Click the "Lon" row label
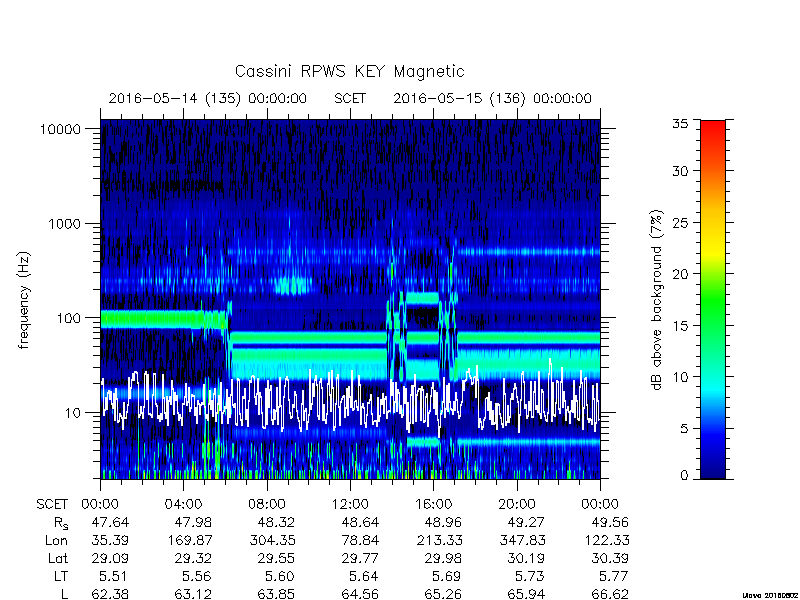This screenshot has height=600, width=800. pyautogui.click(x=56, y=540)
